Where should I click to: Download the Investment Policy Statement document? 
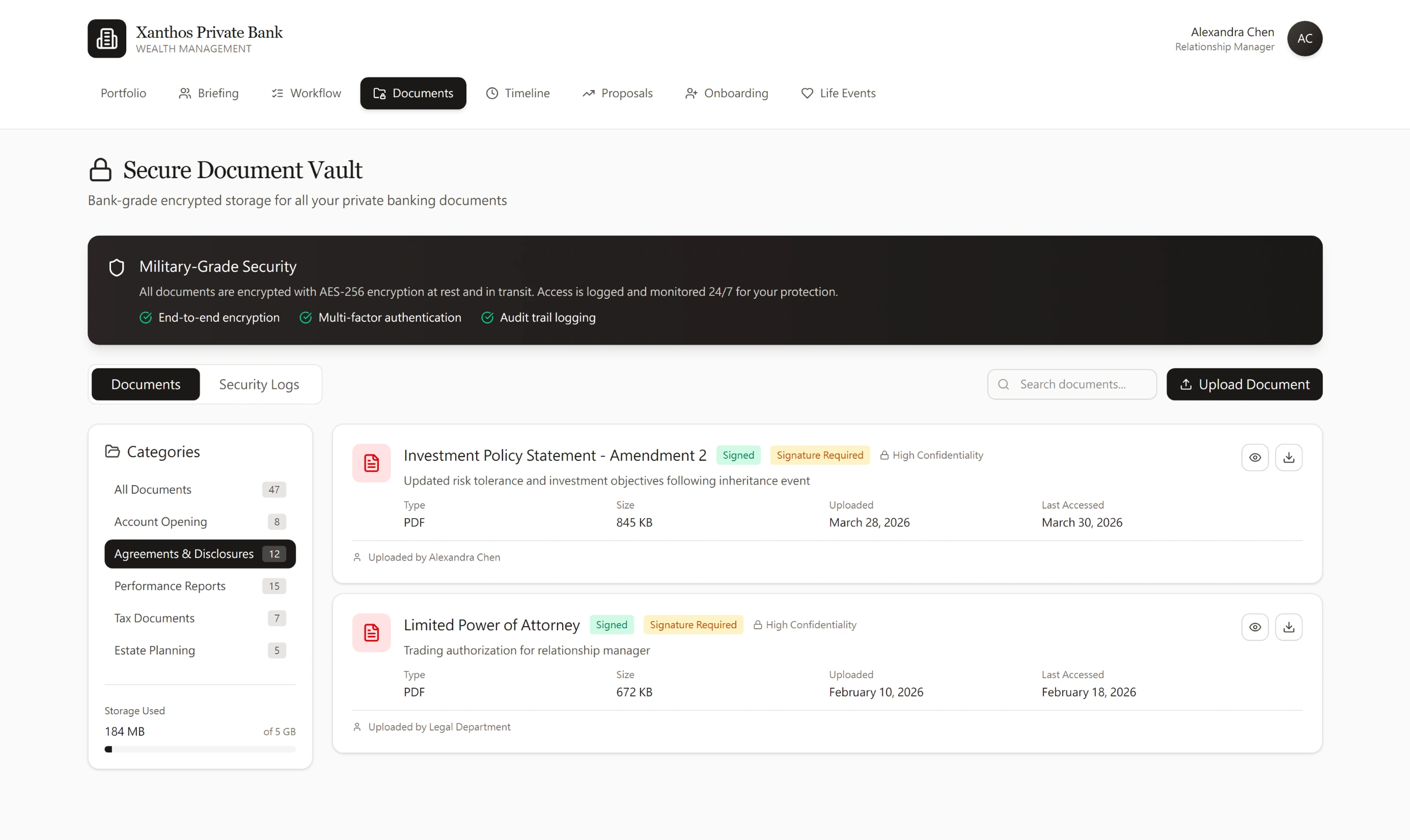tap(1289, 457)
